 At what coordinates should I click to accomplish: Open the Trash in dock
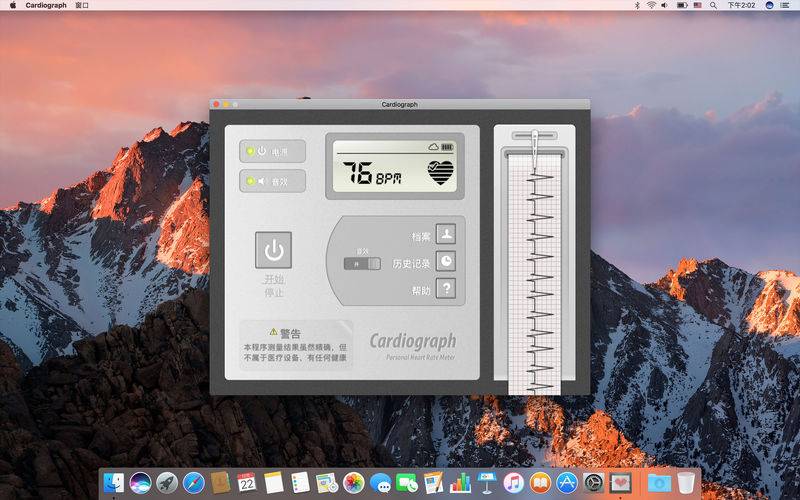coord(686,482)
